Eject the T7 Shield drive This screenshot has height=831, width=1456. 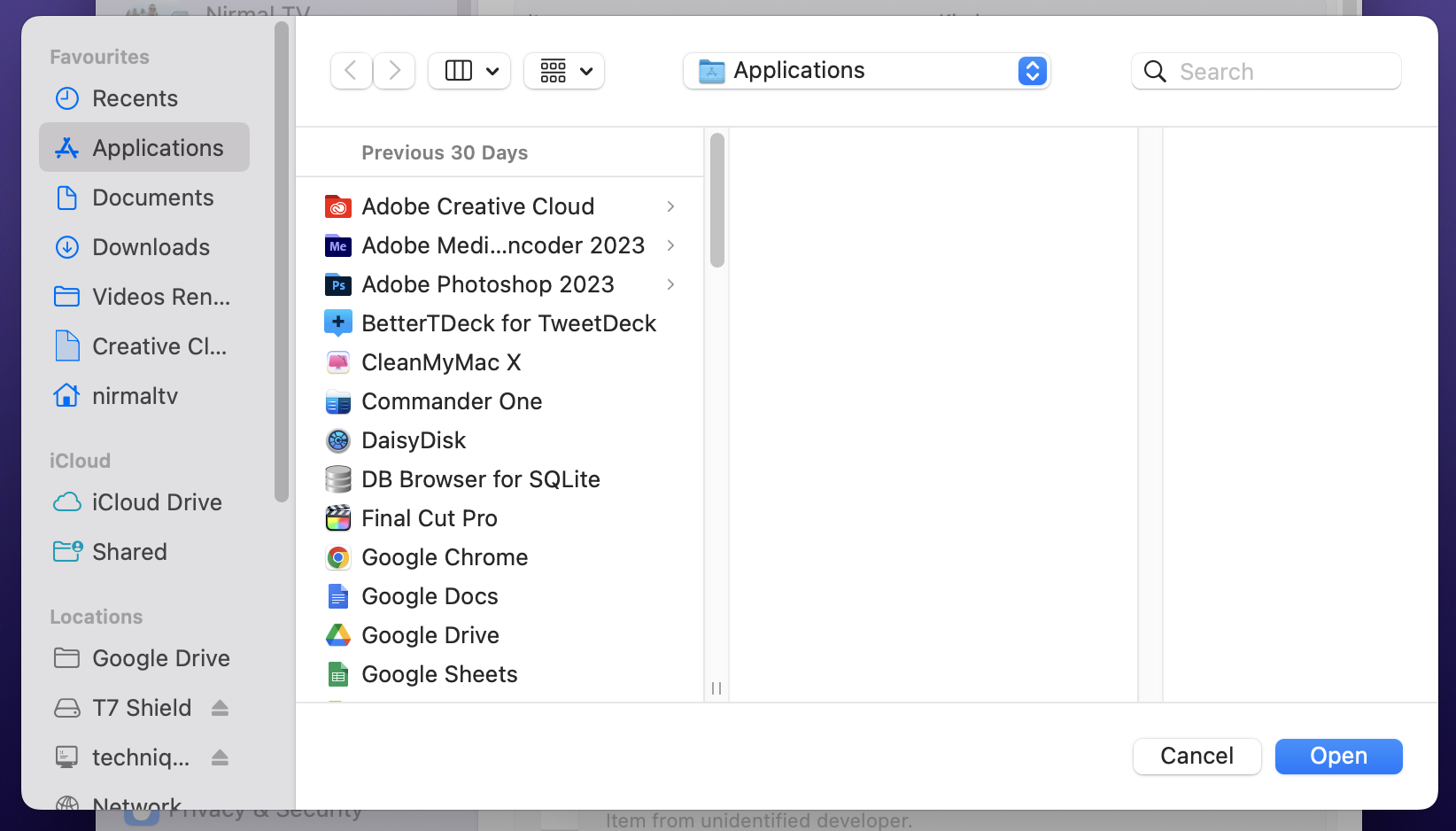click(221, 708)
